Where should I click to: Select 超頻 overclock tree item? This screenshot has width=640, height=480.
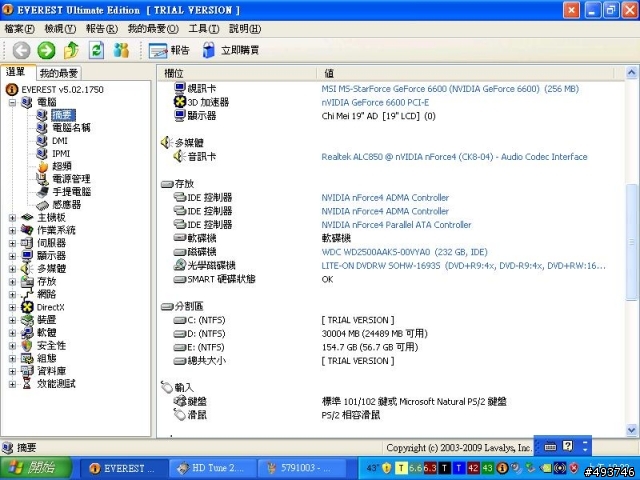point(62,166)
